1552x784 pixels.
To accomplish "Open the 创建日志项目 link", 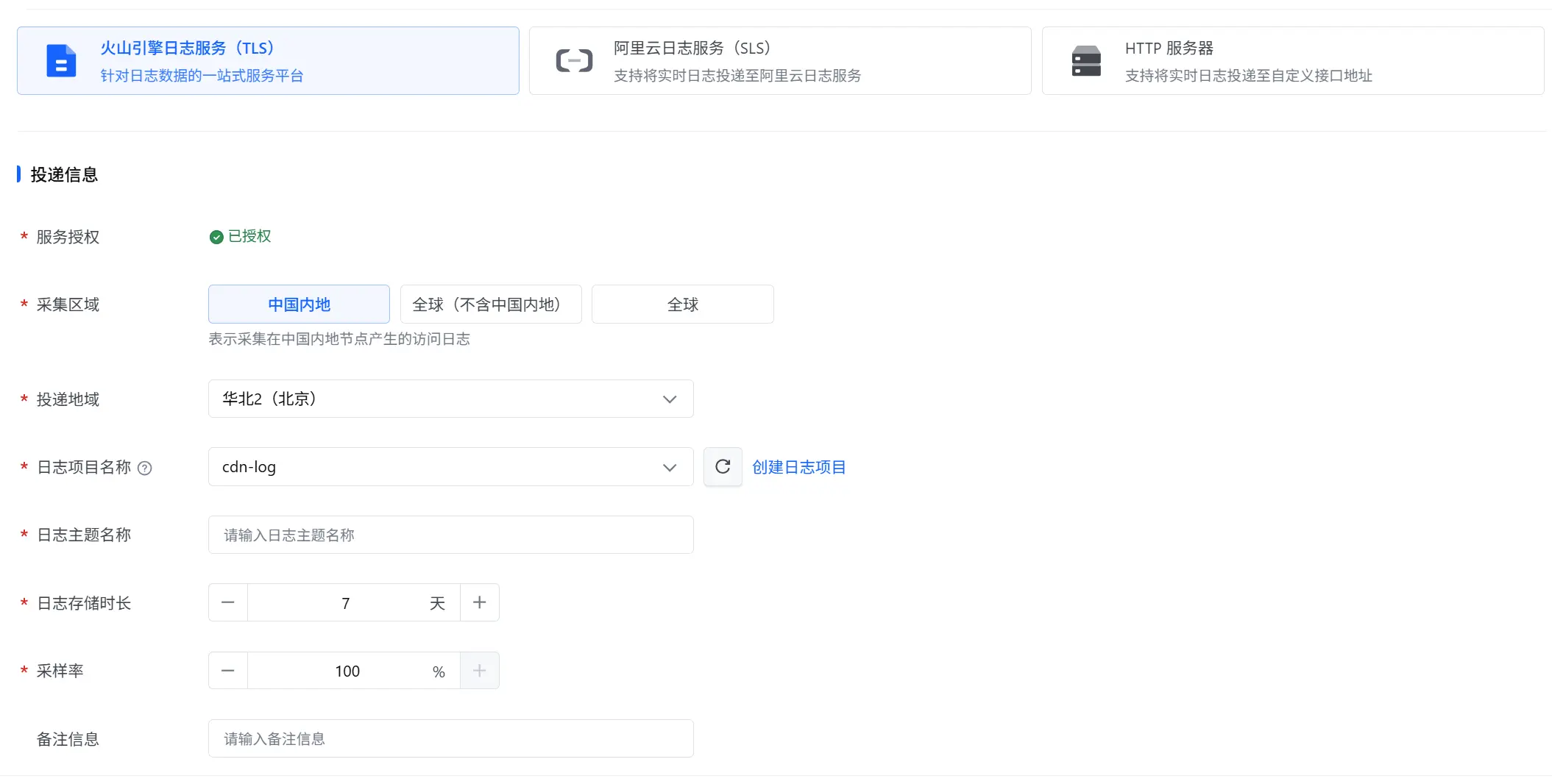I will [x=799, y=467].
